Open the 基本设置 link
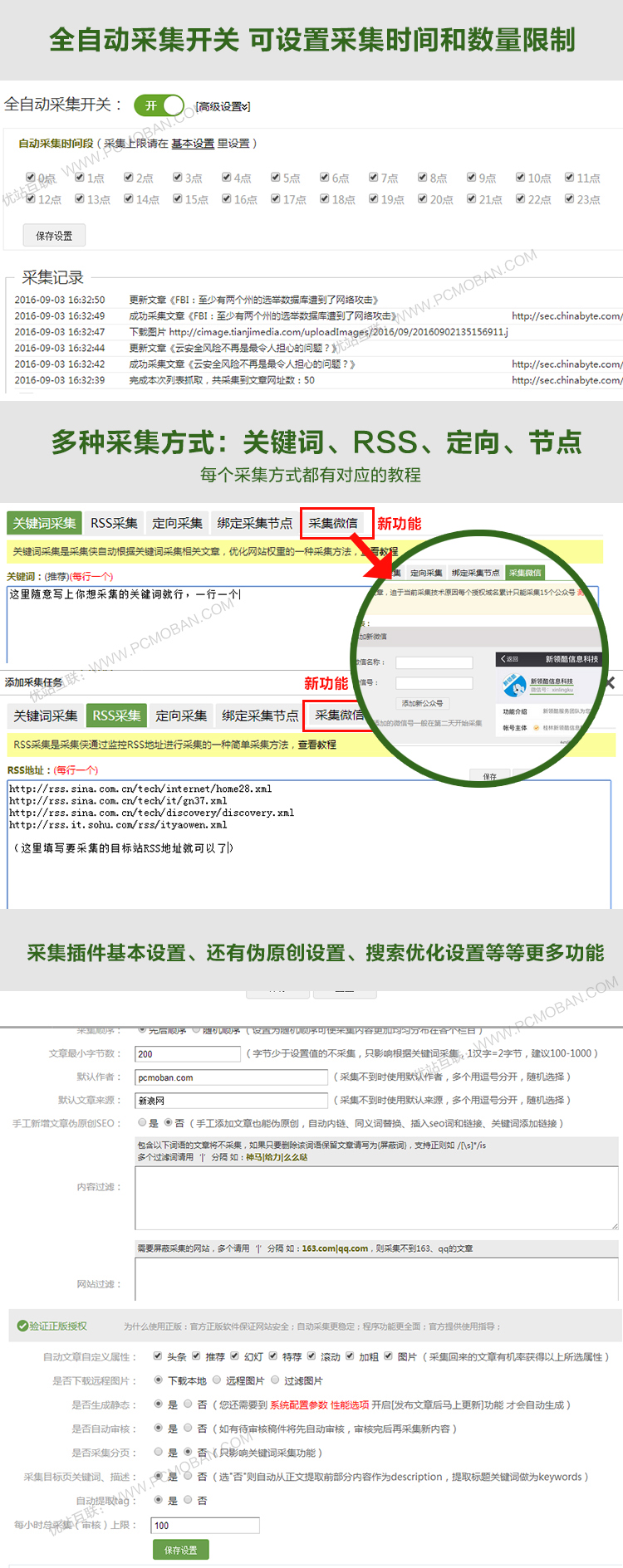 click(x=193, y=144)
